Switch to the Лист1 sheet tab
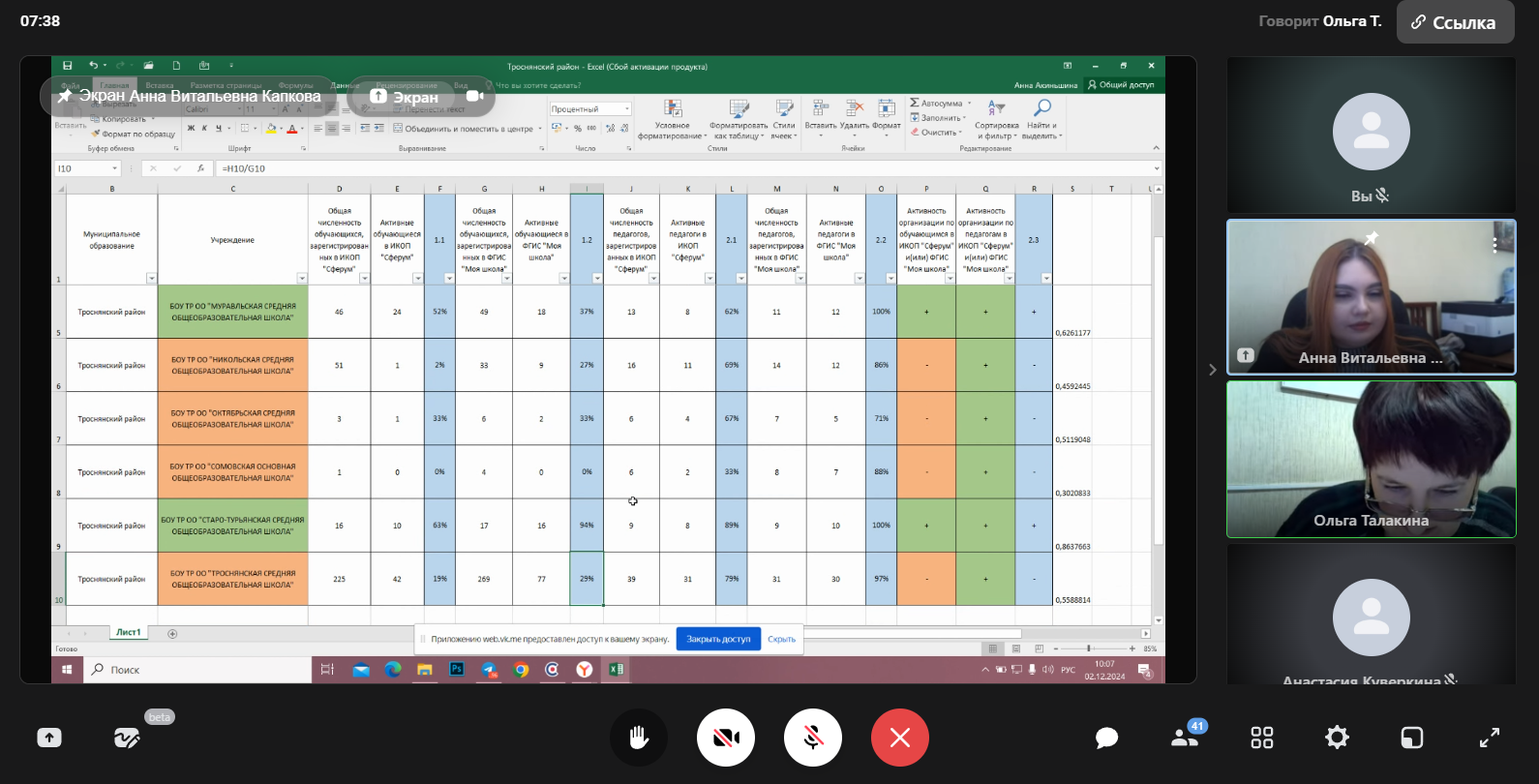Viewport: 1539px width, 784px height. tap(129, 632)
